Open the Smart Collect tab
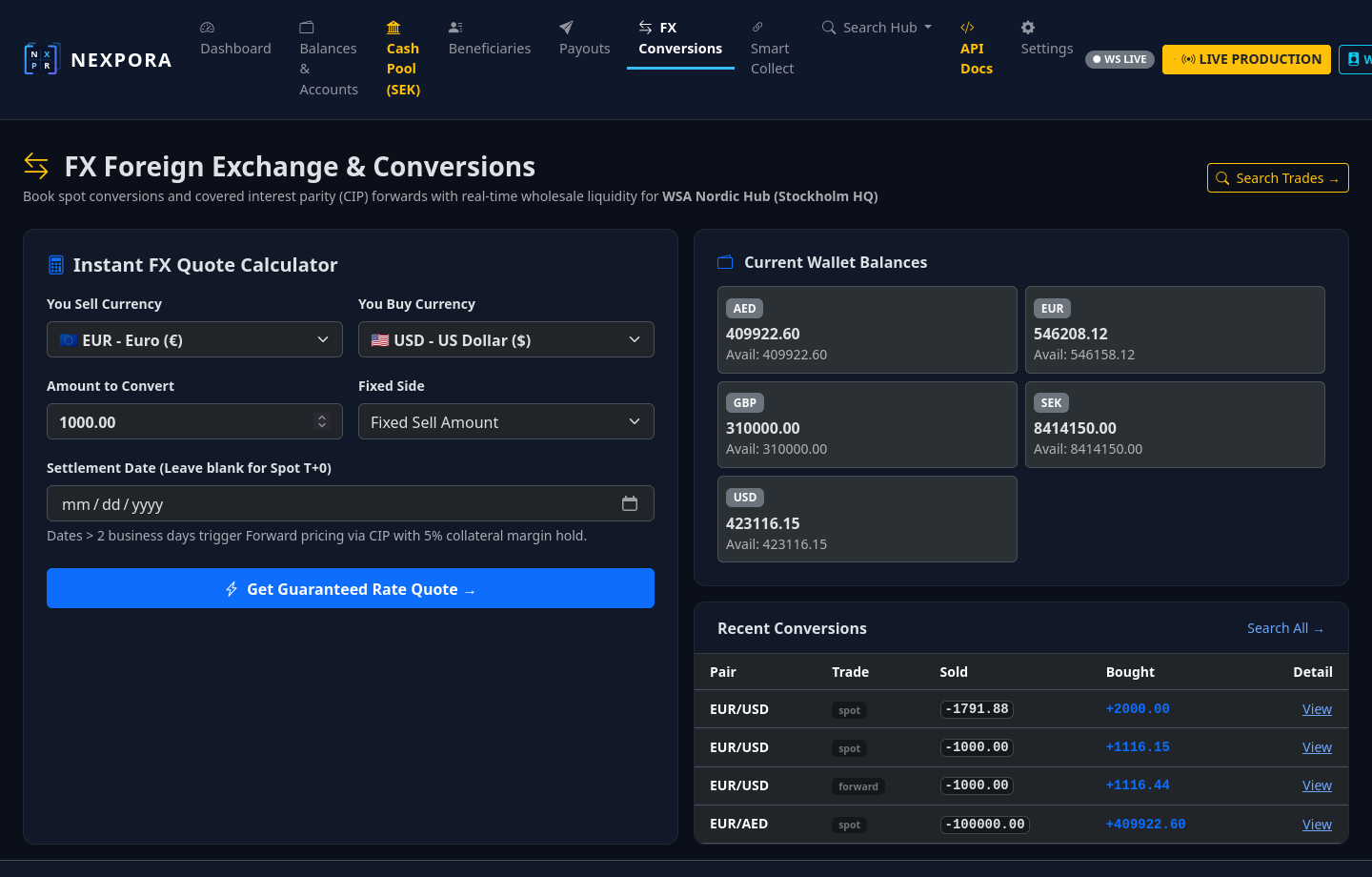Viewport: 1372px width, 877px height. click(x=772, y=49)
